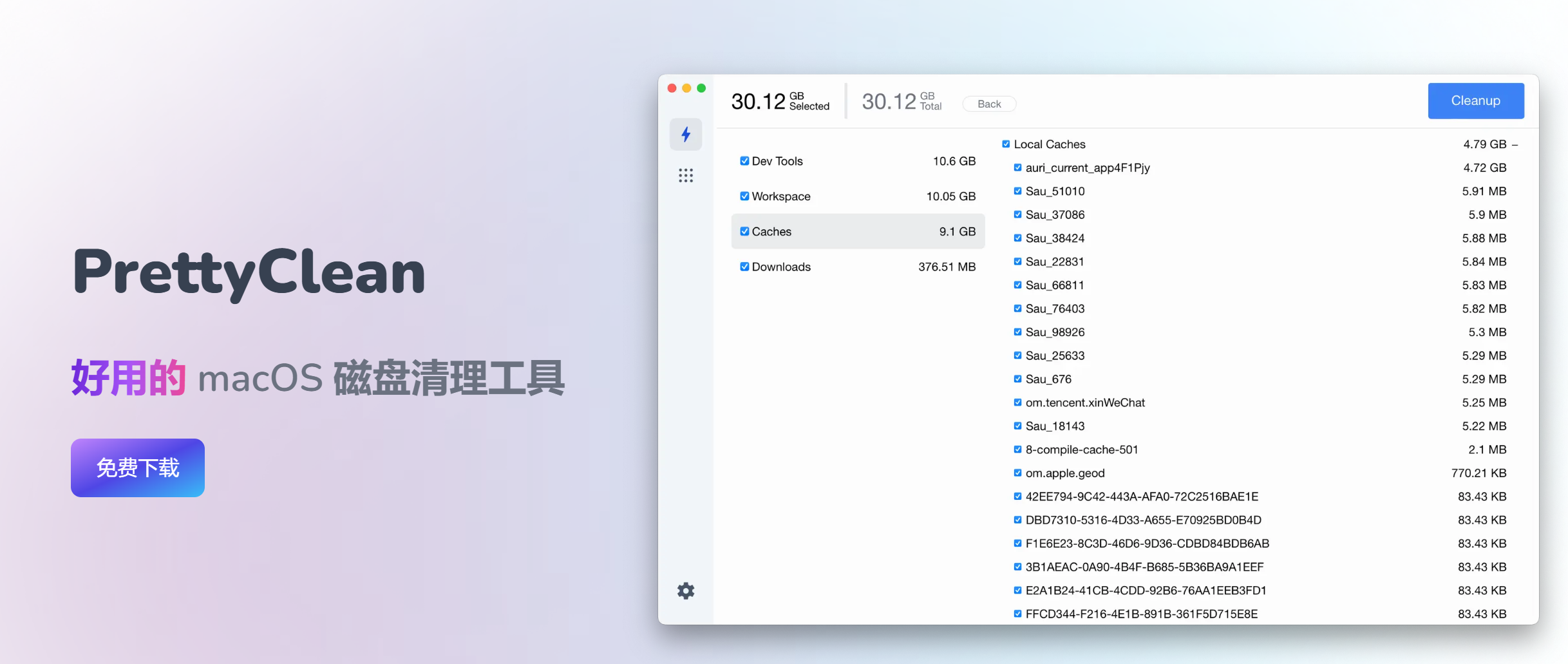Screen dimensions: 1568x664
Task: Toggle the Local Caches group checkbox
Action: tap(1006, 144)
